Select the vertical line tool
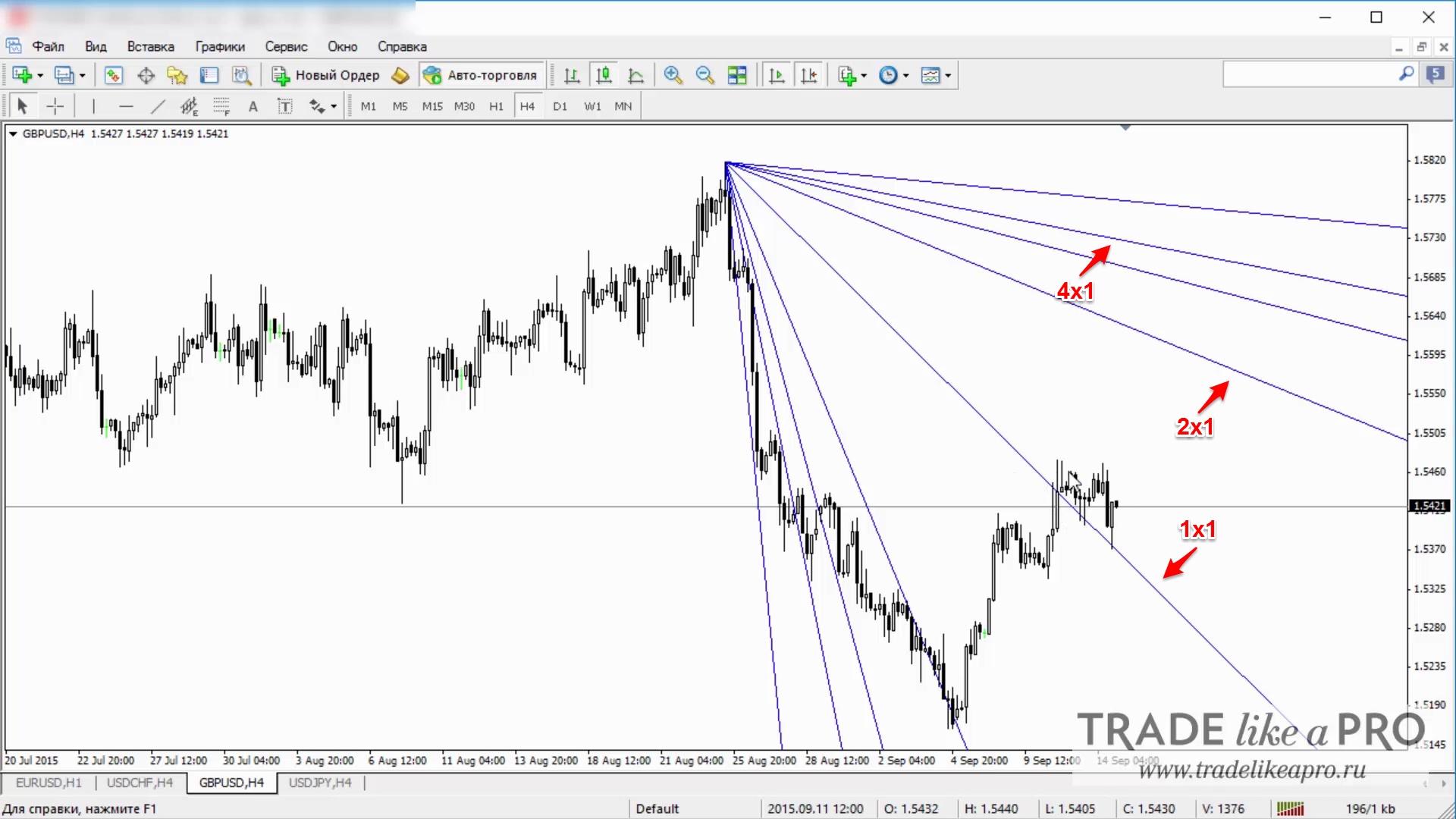 (x=94, y=106)
